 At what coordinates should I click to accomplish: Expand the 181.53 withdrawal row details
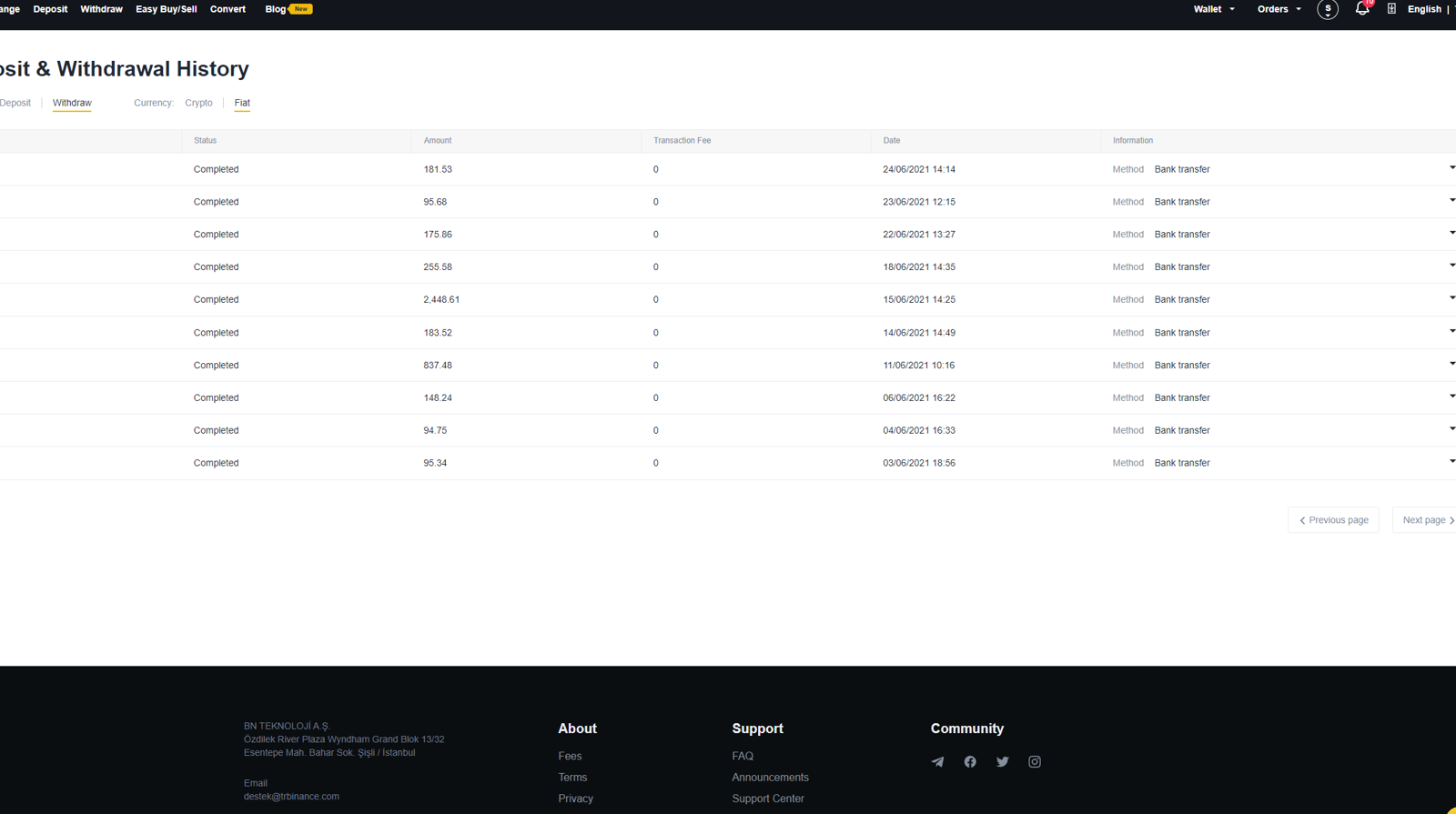click(x=1451, y=168)
